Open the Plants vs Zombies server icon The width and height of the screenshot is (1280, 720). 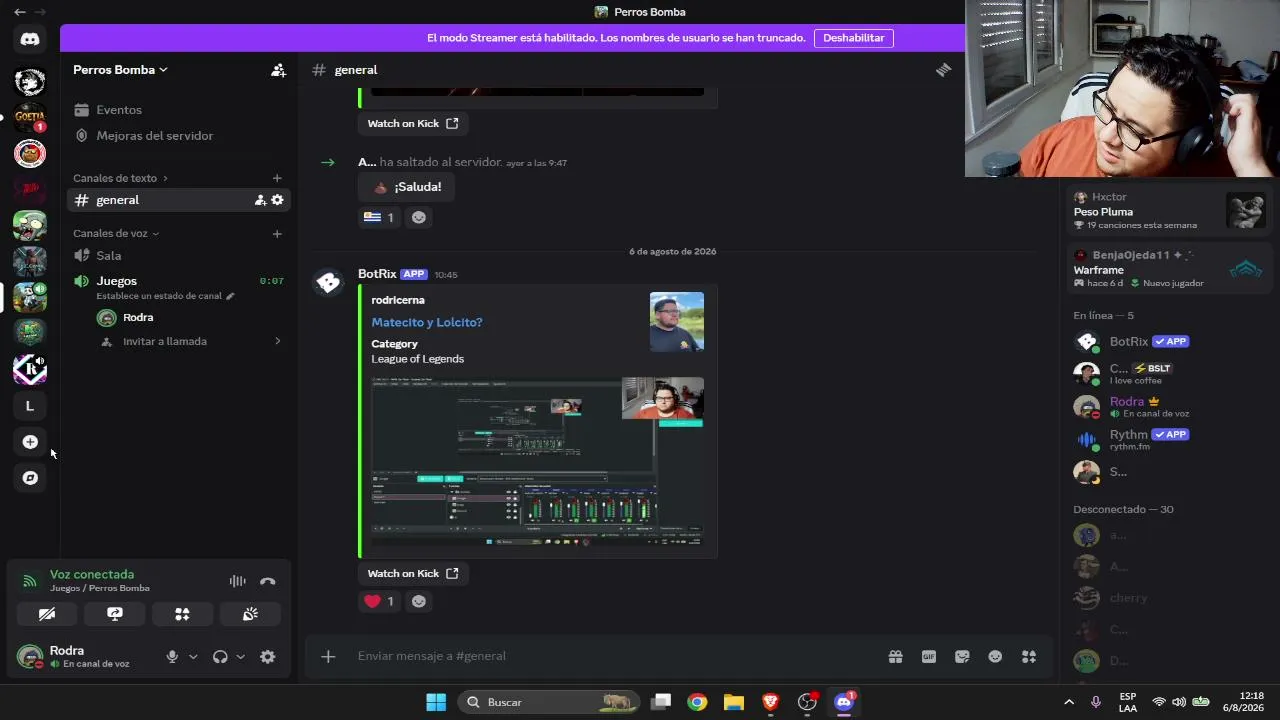coord(30,226)
